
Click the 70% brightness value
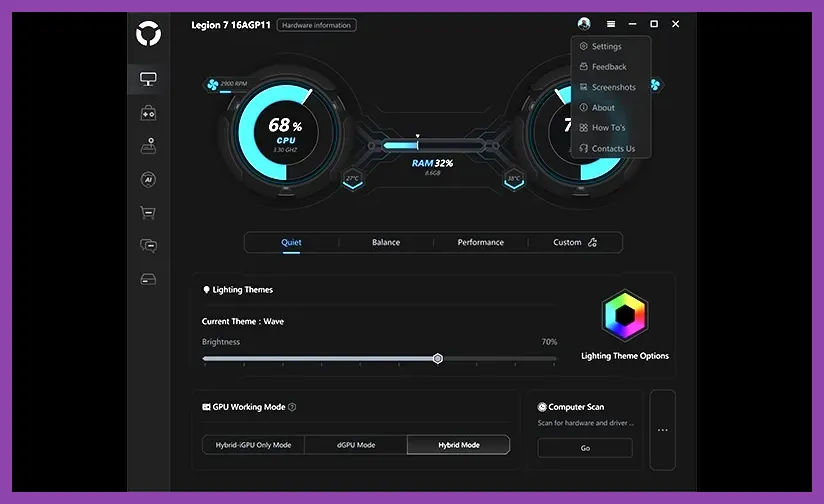[x=549, y=342]
